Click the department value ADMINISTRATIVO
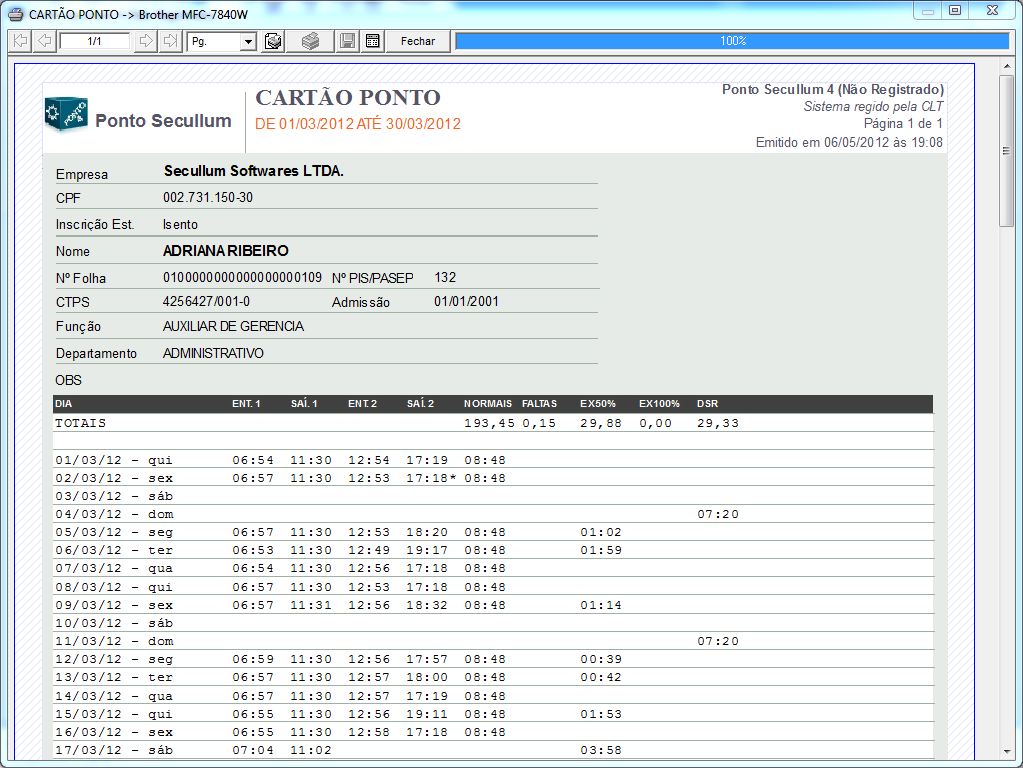 [213, 354]
